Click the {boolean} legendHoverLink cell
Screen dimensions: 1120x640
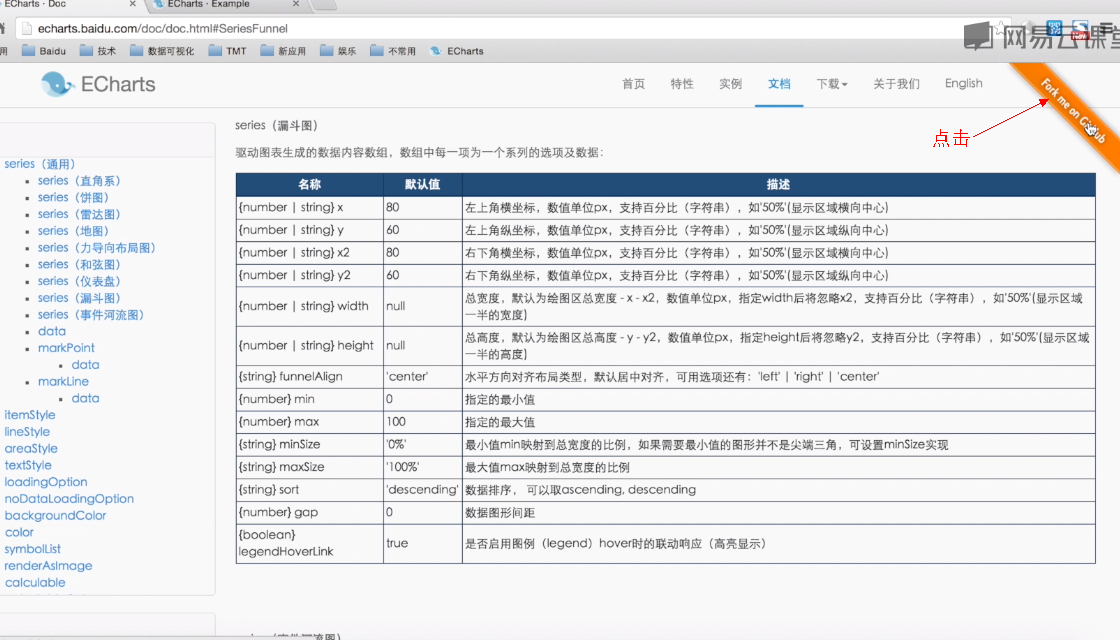[x=309, y=543]
